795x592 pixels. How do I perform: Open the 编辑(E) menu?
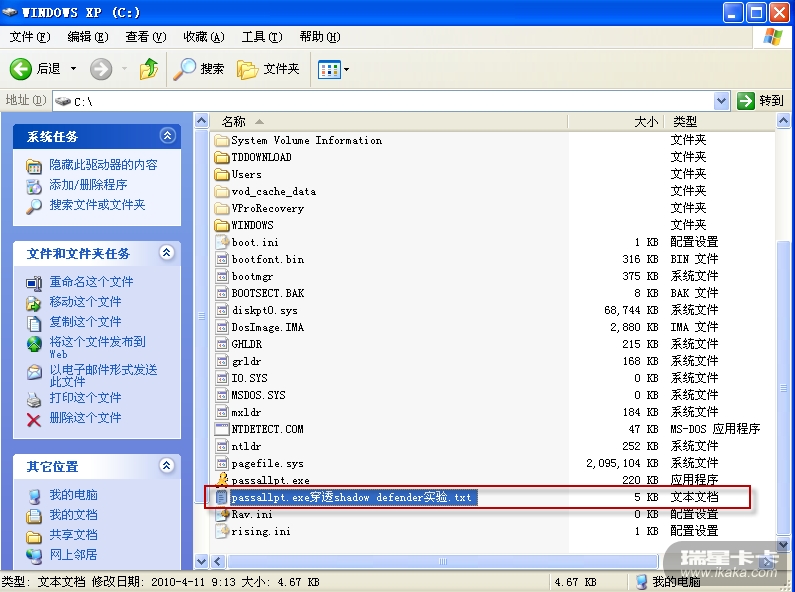tap(88, 37)
